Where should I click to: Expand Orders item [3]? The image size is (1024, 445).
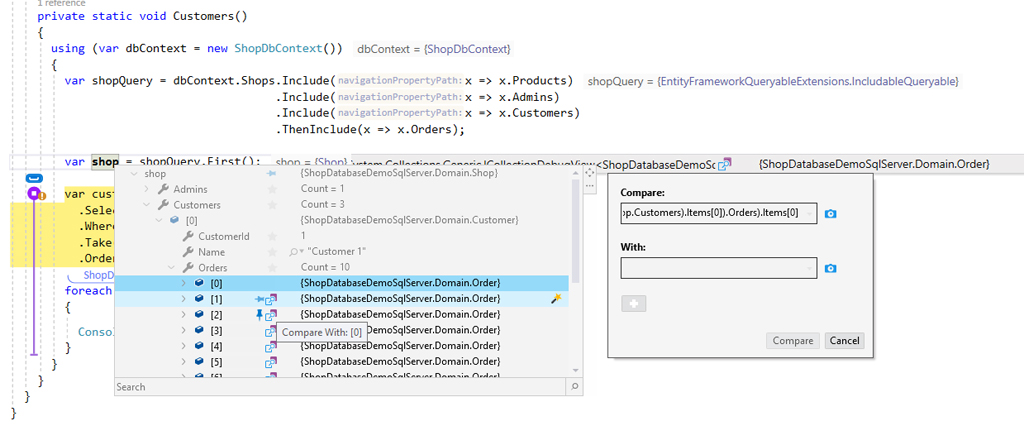[x=184, y=331]
